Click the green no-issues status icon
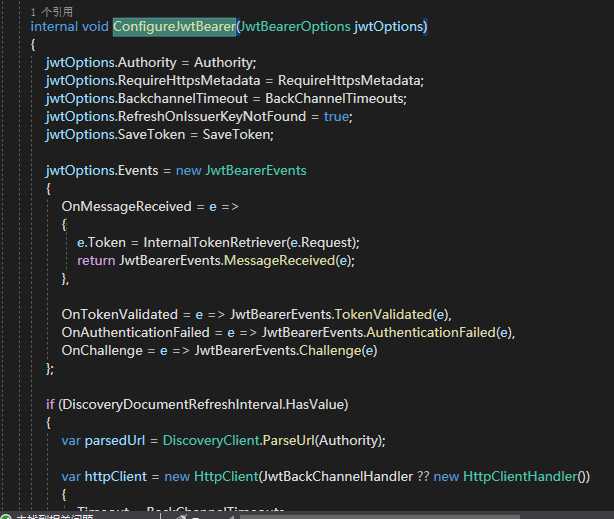This screenshot has height=519, width=614. [6, 515]
